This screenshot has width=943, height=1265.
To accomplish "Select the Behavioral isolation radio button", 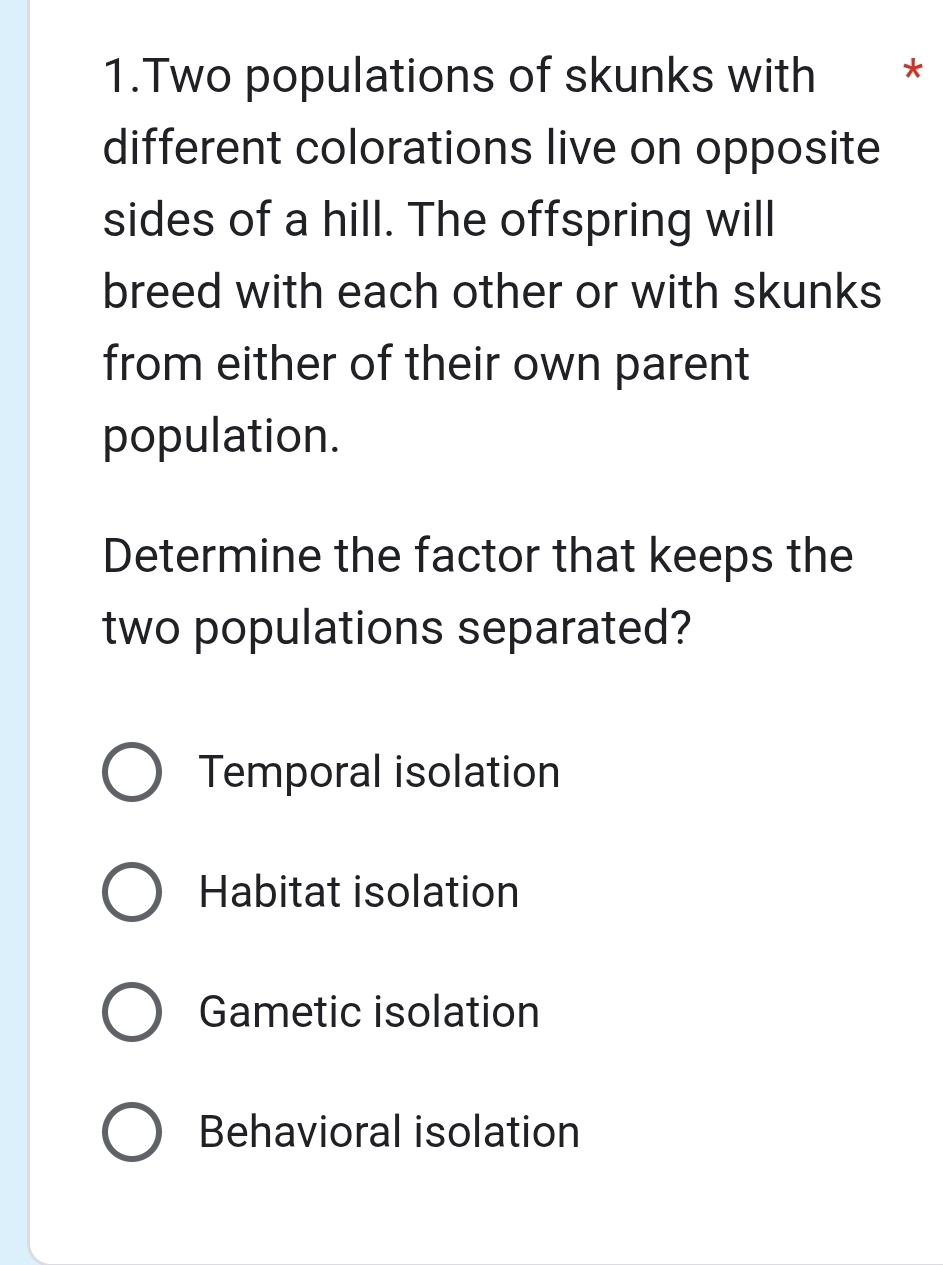I will pyautogui.click(x=131, y=1132).
